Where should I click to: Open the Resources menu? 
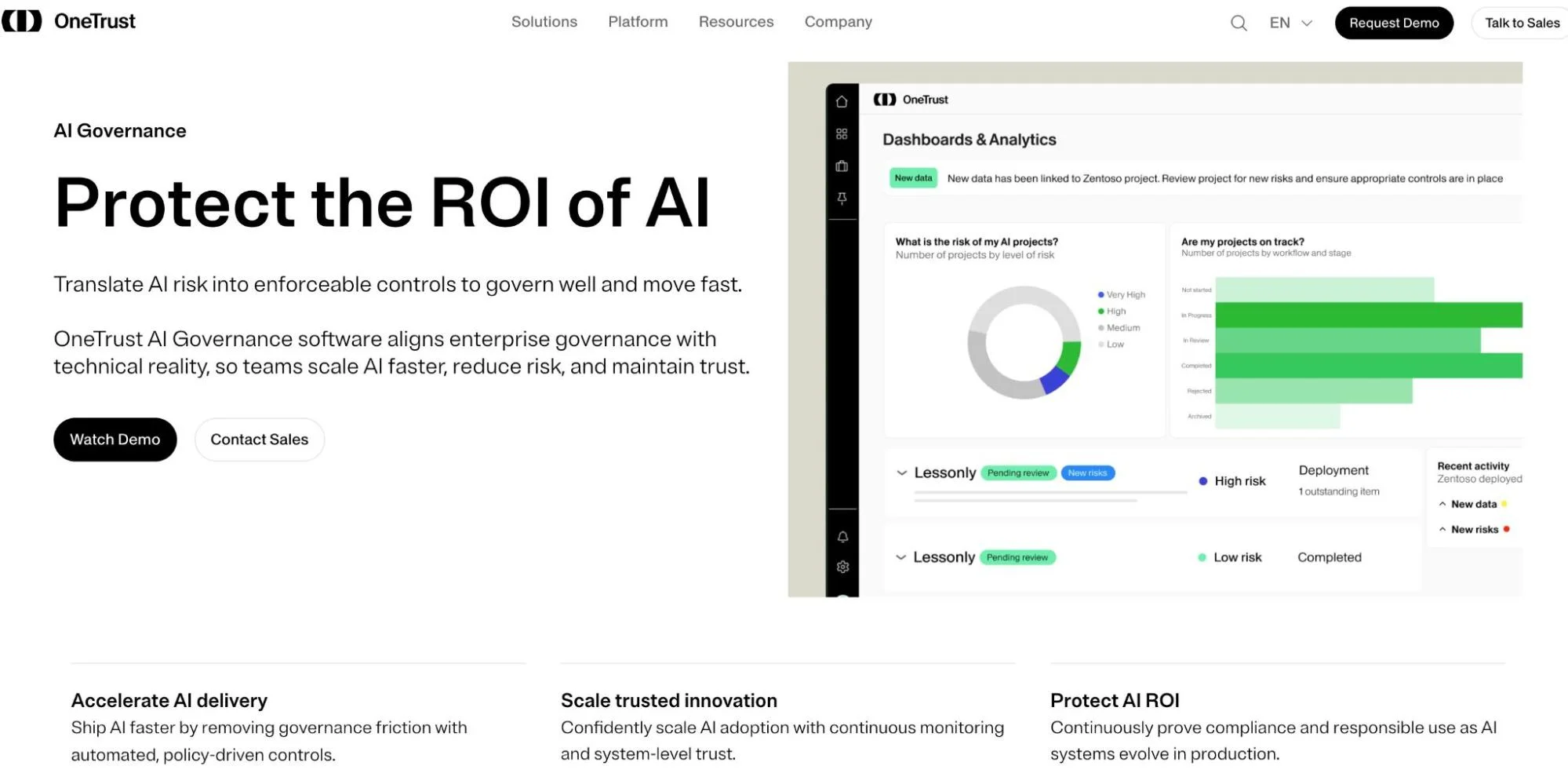pyautogui.click(x=736, y=22)
